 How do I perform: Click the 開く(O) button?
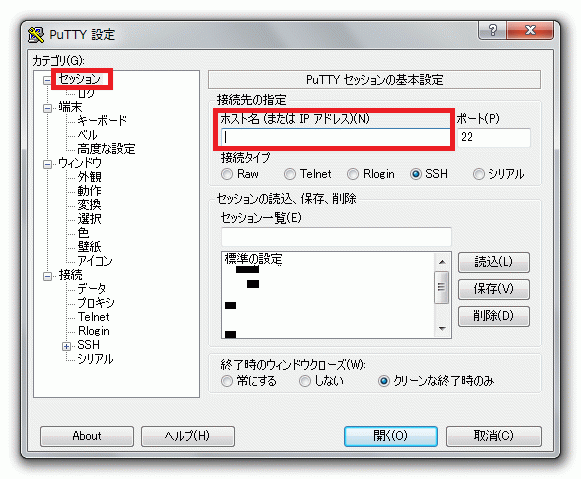coord(391,436)
